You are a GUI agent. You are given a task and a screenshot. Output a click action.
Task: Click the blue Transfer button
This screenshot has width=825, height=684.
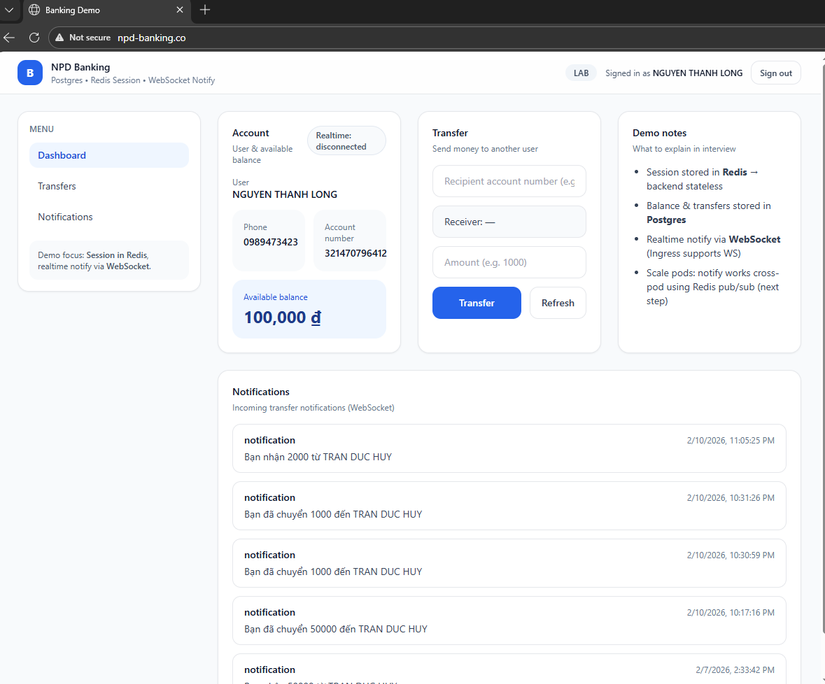point(477,303)
